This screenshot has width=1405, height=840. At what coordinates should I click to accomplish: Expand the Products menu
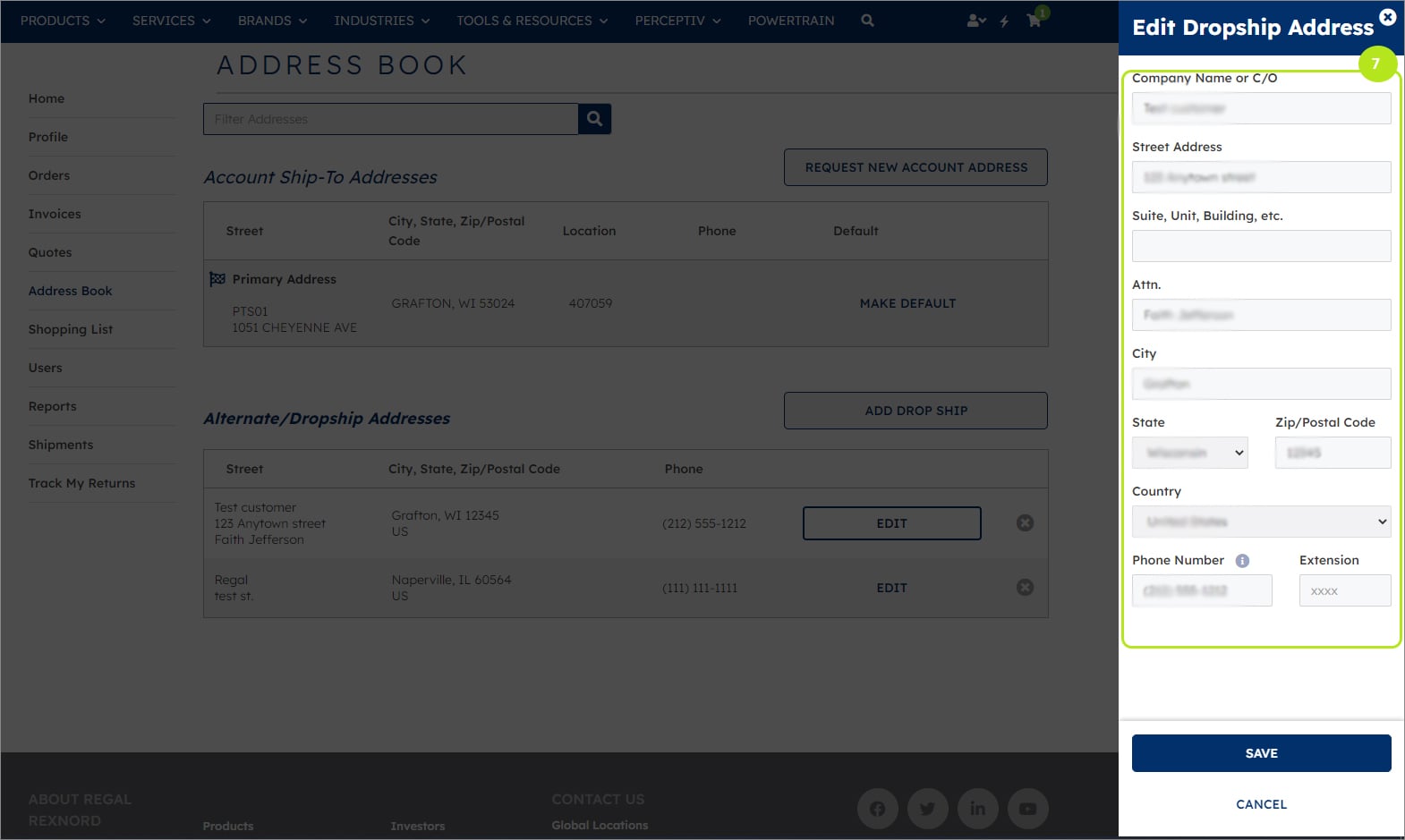[63, 21]
